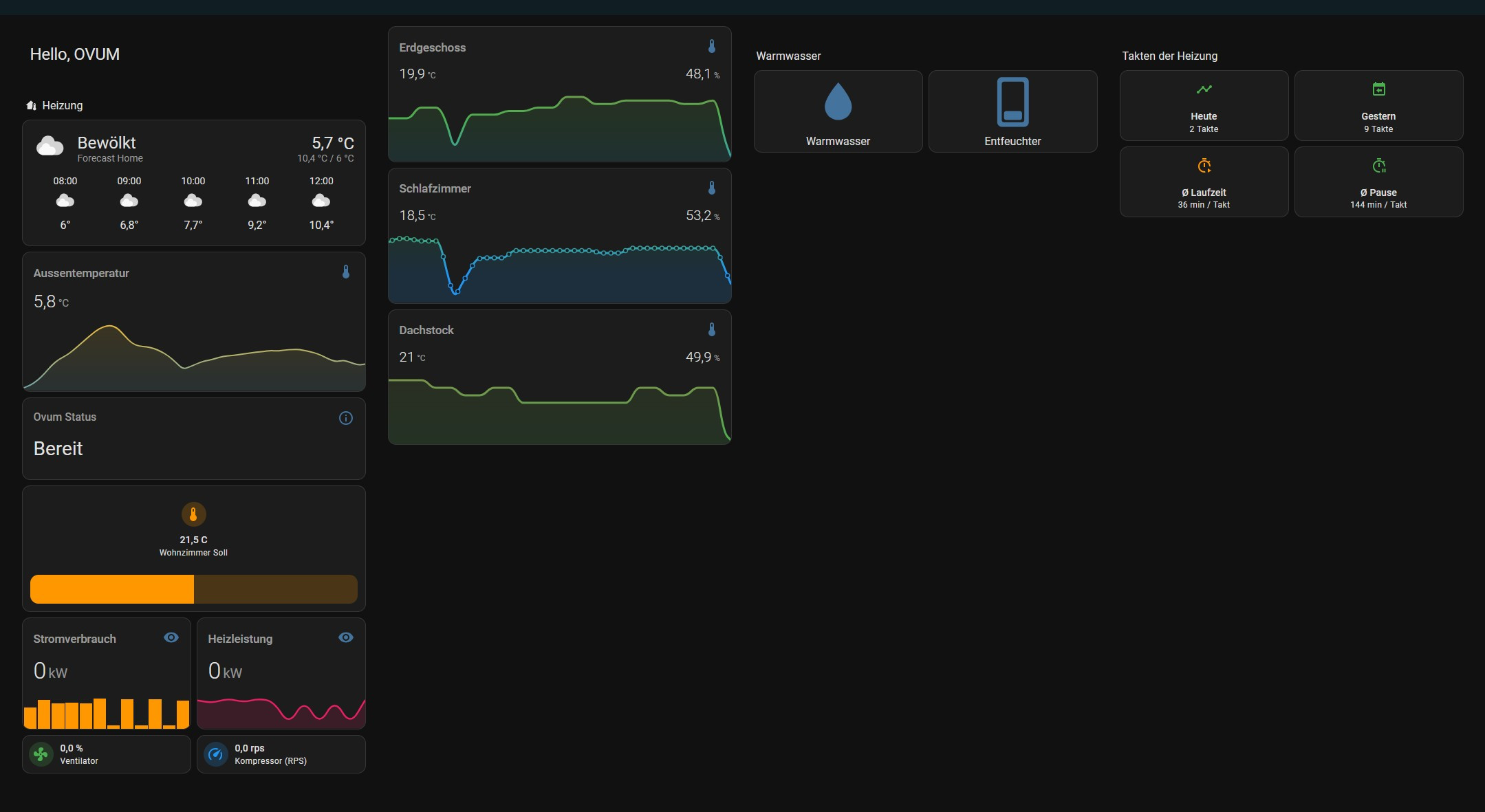Toggle the Stromverbrauch eye icon
Viewport: 1485px width, 812px height.
point(171,637)
